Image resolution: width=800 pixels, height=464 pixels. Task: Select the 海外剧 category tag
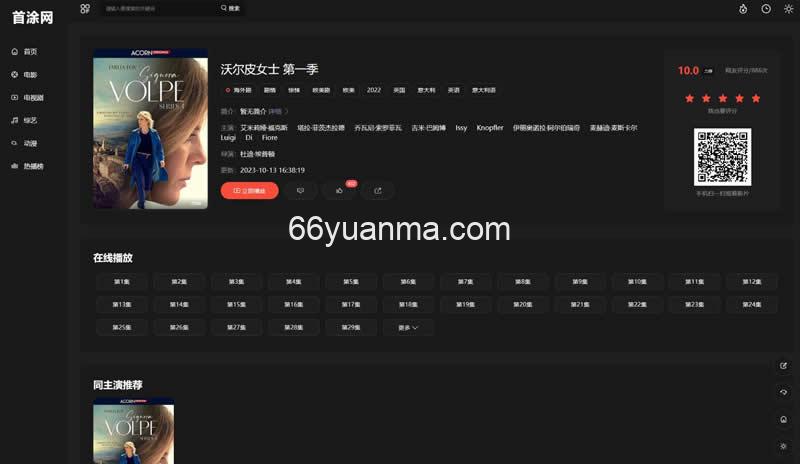[238, 90]
